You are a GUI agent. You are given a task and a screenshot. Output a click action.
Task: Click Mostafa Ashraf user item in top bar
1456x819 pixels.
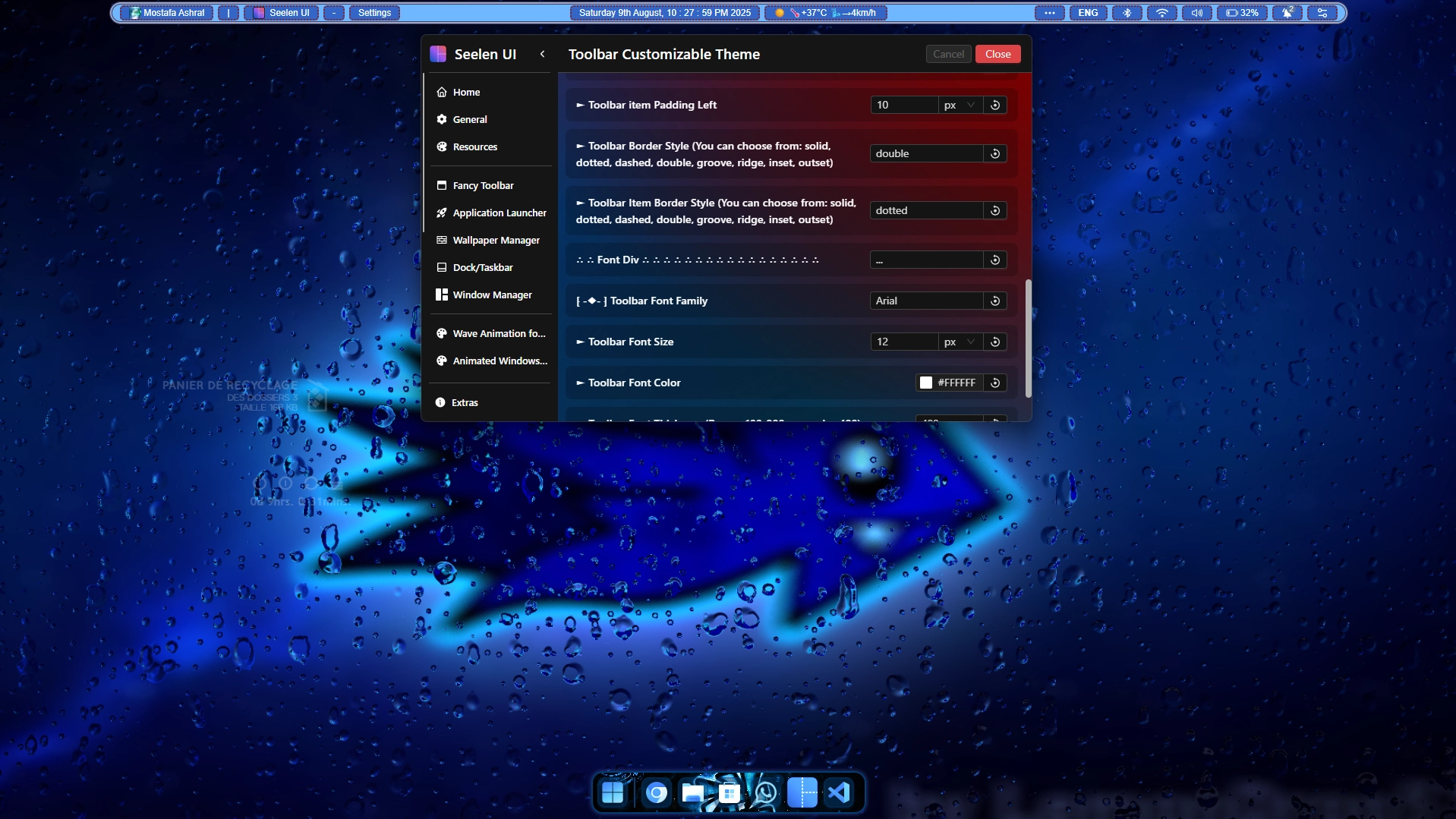[x=167, y=13]
